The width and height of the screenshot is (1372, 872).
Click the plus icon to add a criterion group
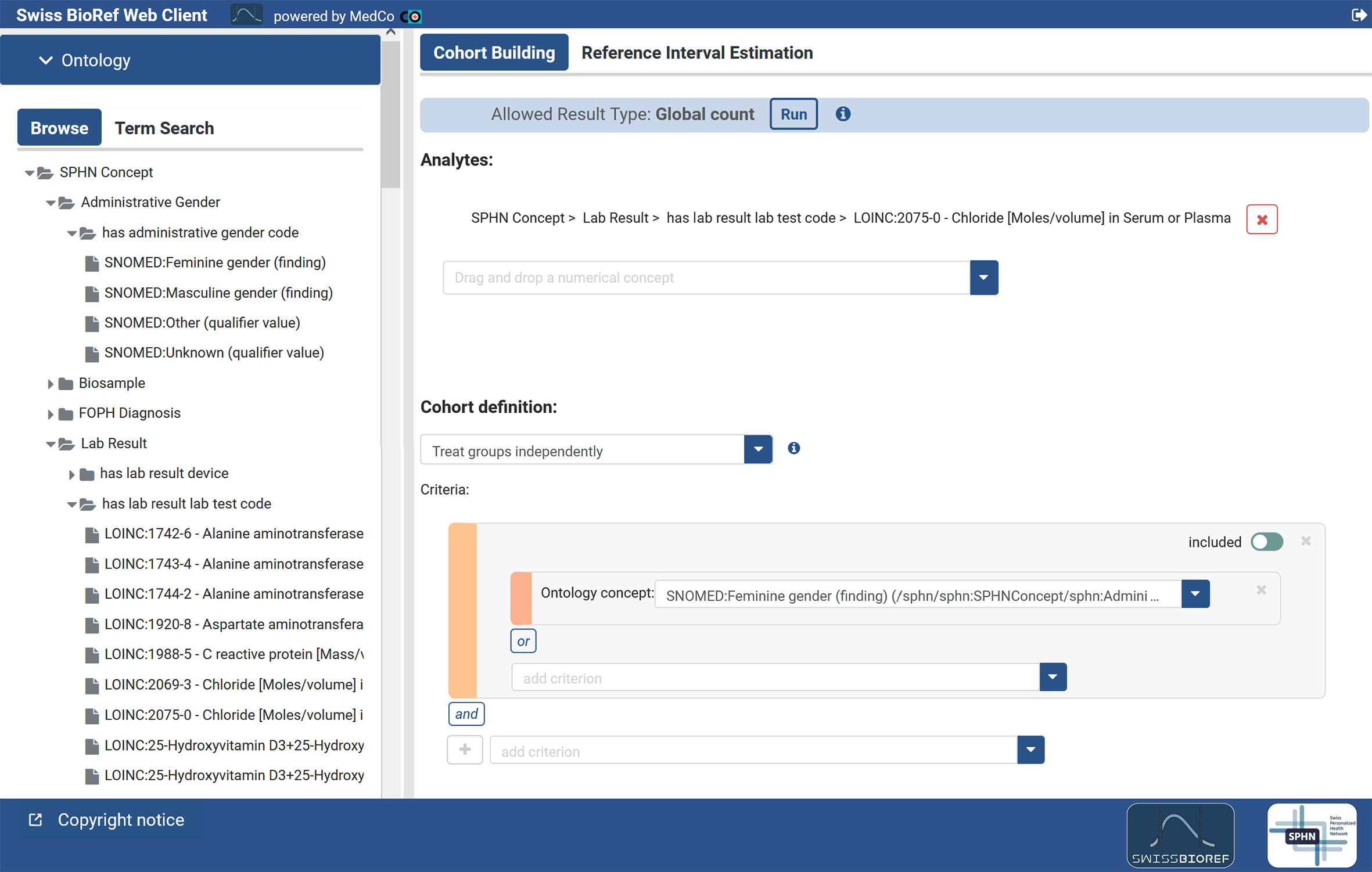click(x=465, y=750)
